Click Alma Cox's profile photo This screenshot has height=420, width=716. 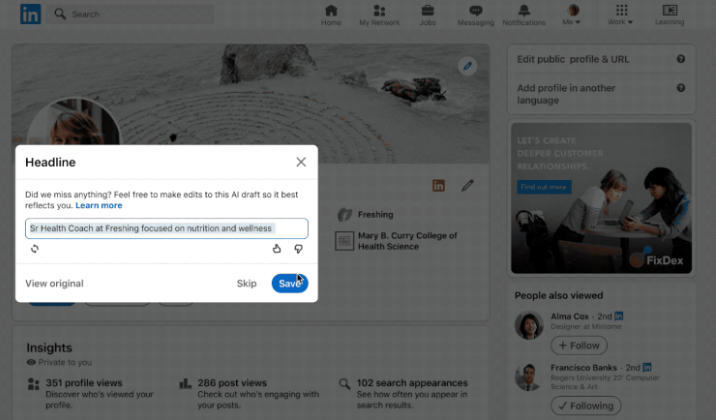[529, 326]
